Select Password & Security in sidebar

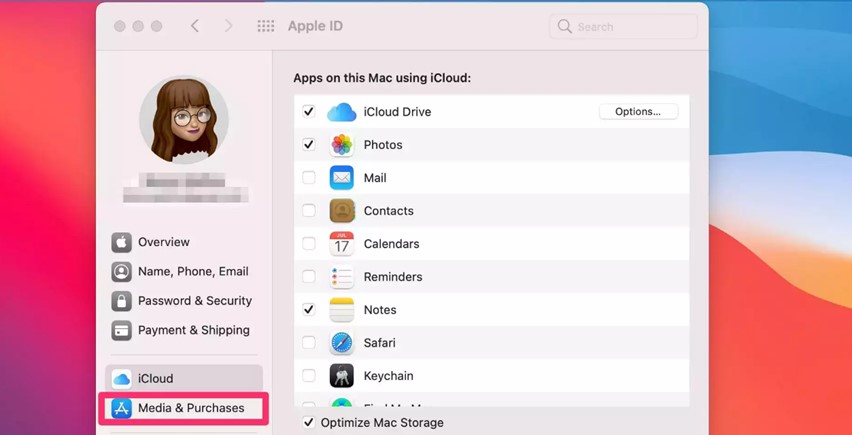point(184,301)
